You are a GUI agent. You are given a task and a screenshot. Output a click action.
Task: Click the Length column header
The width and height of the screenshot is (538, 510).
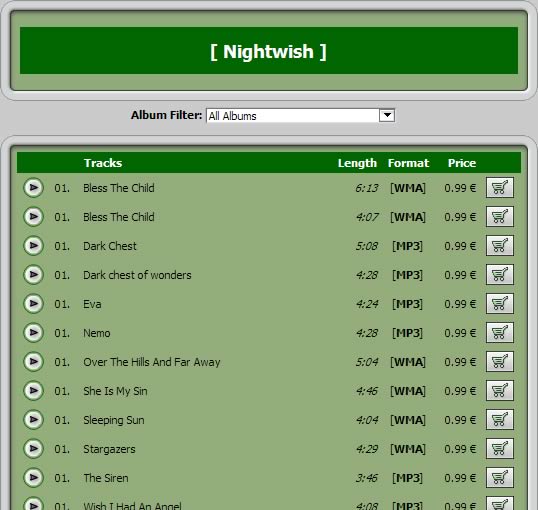pyautogui.click(x=357, y=163)
